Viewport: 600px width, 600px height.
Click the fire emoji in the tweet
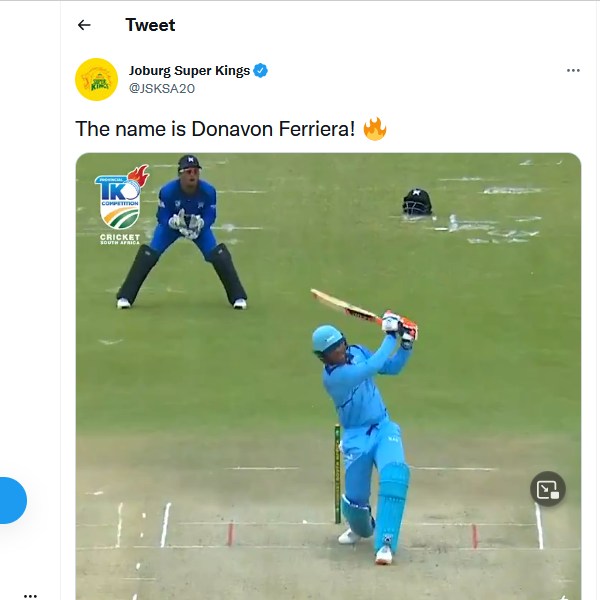point(375,129)
